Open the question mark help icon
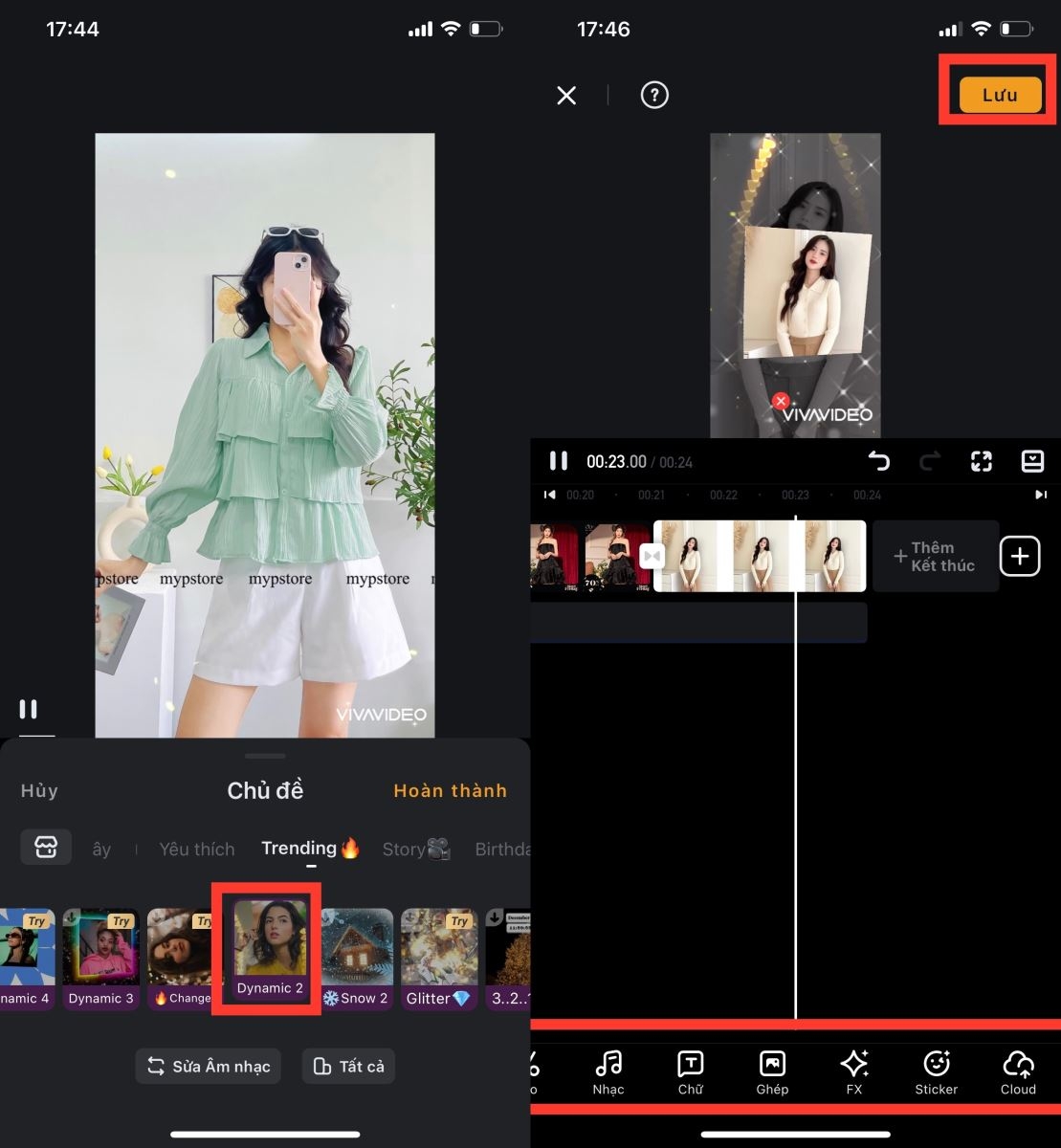This screenshot has height=1148, width=1061. tap(654, 95)
